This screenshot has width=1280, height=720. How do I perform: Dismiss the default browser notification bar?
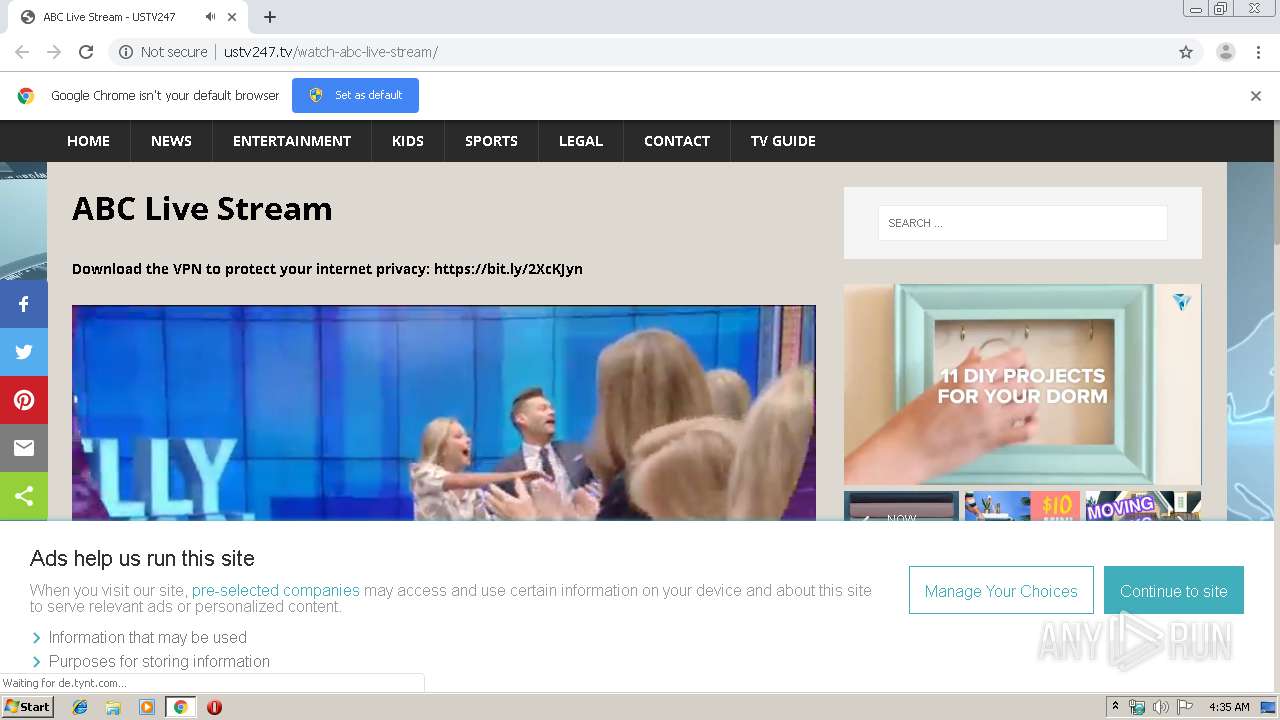[x=1255, y=96]
